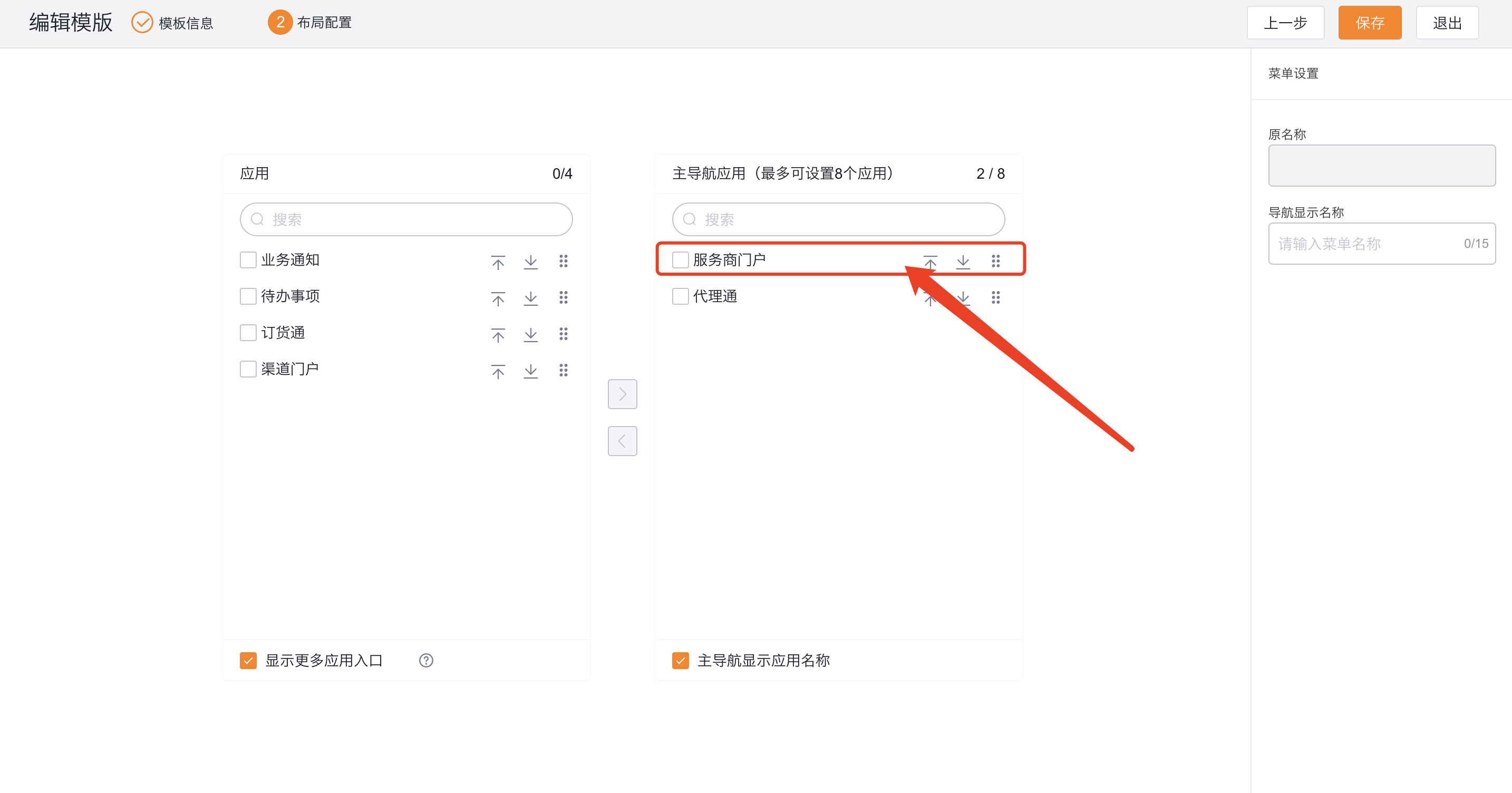
Task: Check the 代理通 checkbox
Action: pyautogui.click(x=680, y=296)
